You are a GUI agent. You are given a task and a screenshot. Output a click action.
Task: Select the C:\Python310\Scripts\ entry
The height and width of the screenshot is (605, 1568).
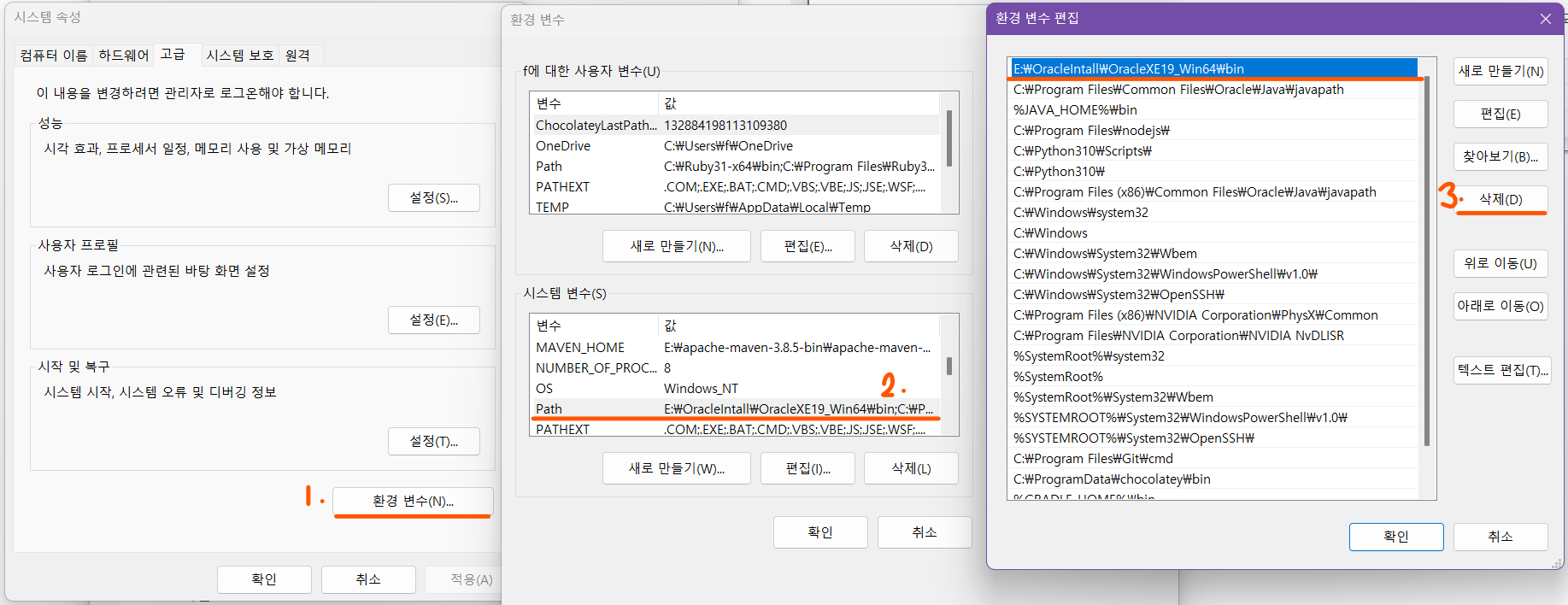tap(1213, 150)
